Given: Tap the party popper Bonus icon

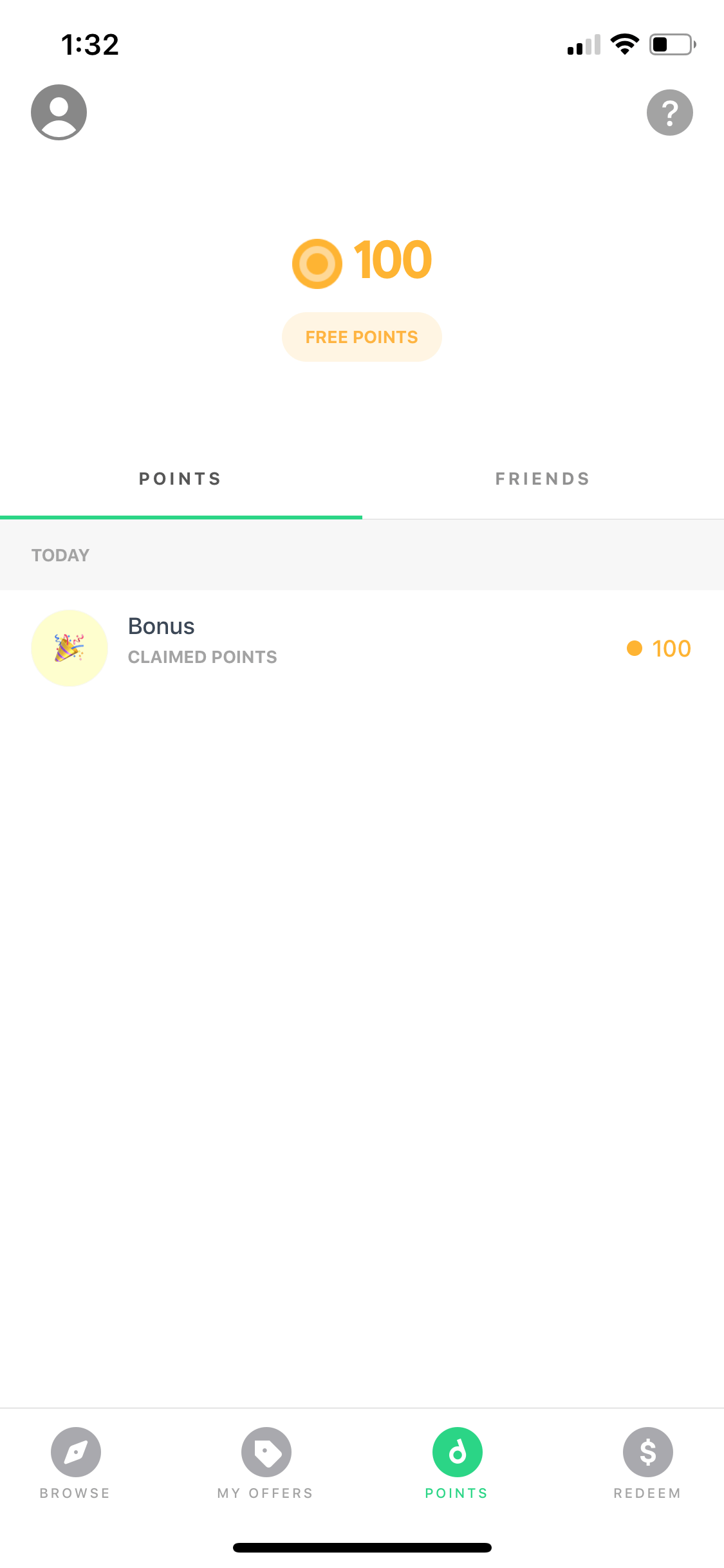Looking at the screenshot, I should coord(70,648).
